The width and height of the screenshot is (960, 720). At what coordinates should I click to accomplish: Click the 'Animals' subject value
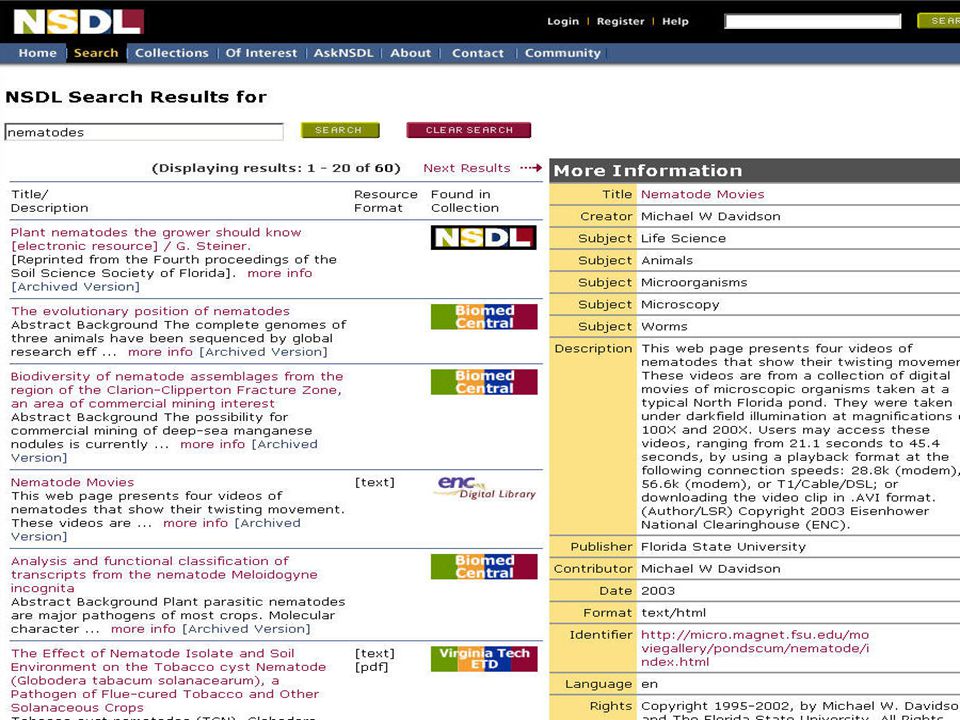[667, 261]
